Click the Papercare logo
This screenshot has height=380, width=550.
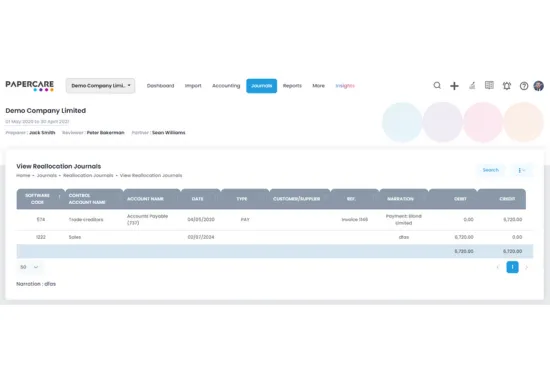click(x=30, y=86)
